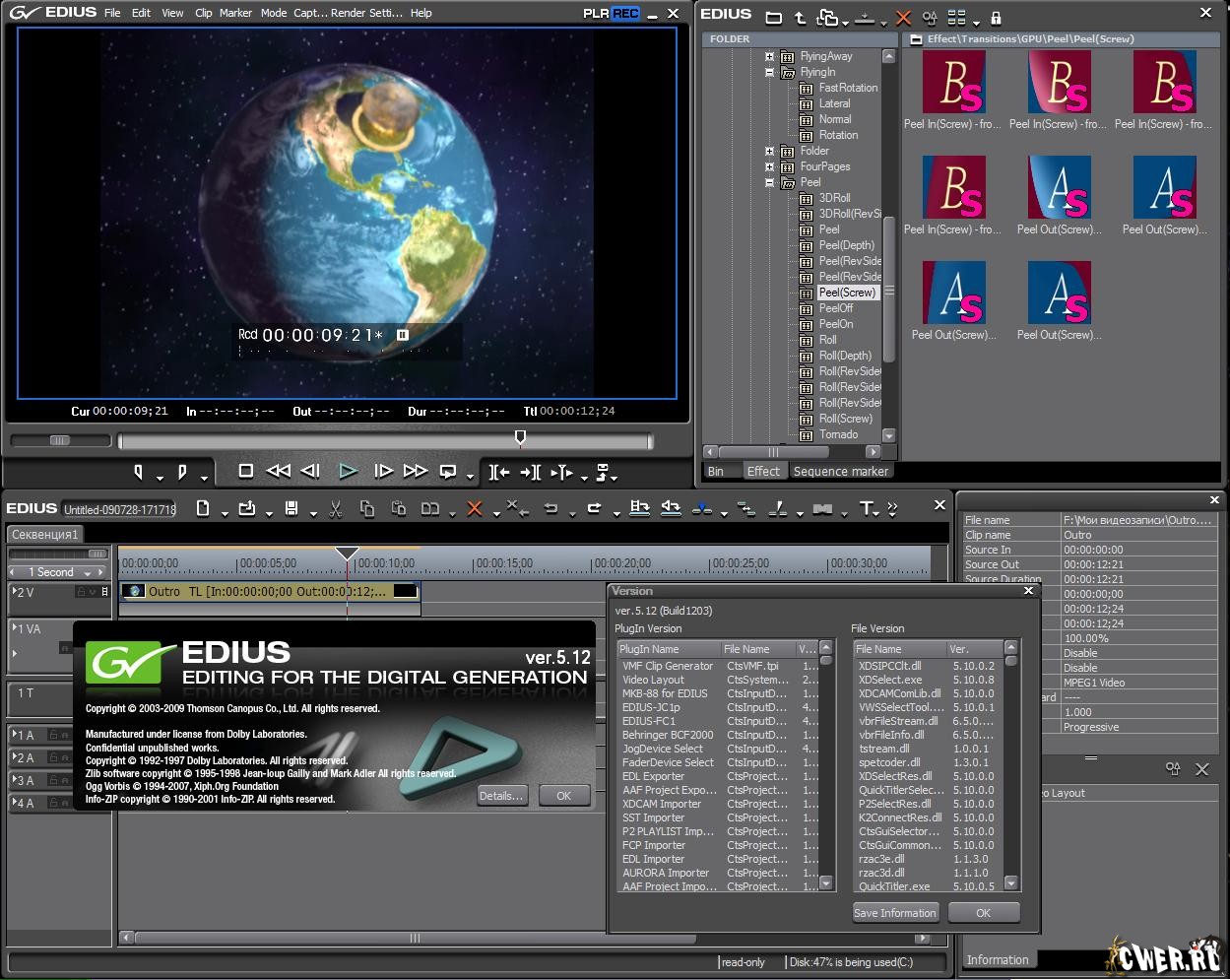Click the Create Title 'T' icon

(x=867, y=508)
